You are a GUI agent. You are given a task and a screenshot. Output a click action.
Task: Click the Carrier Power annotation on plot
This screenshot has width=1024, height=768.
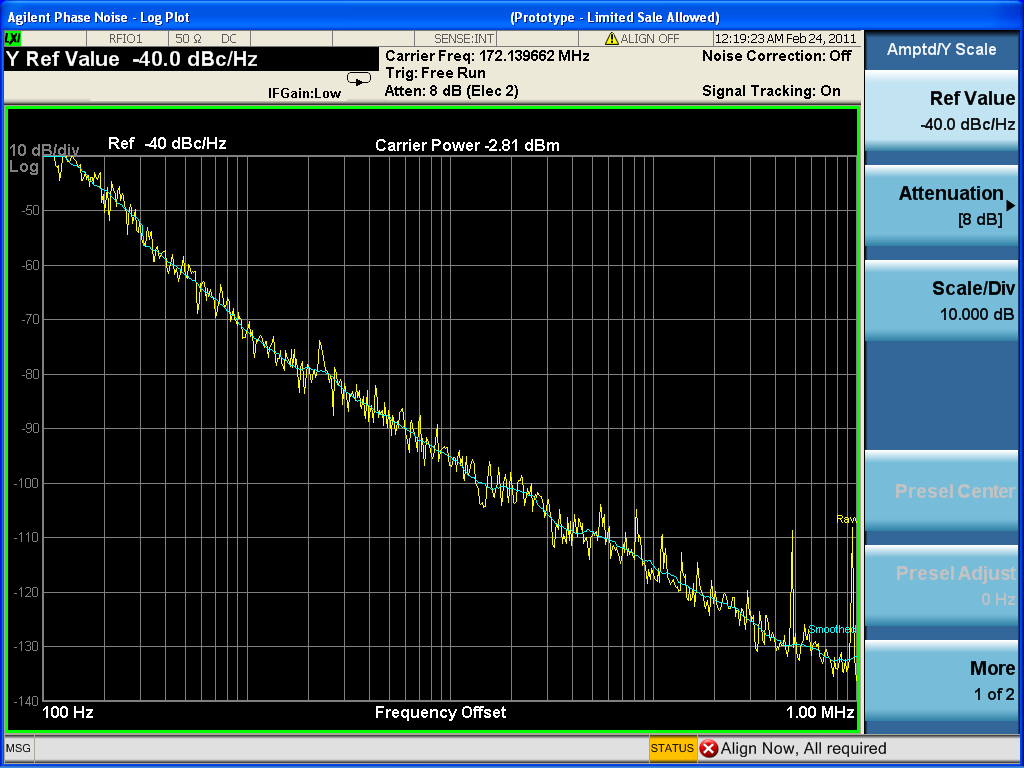pyautogui.click(x=467, y=145)
